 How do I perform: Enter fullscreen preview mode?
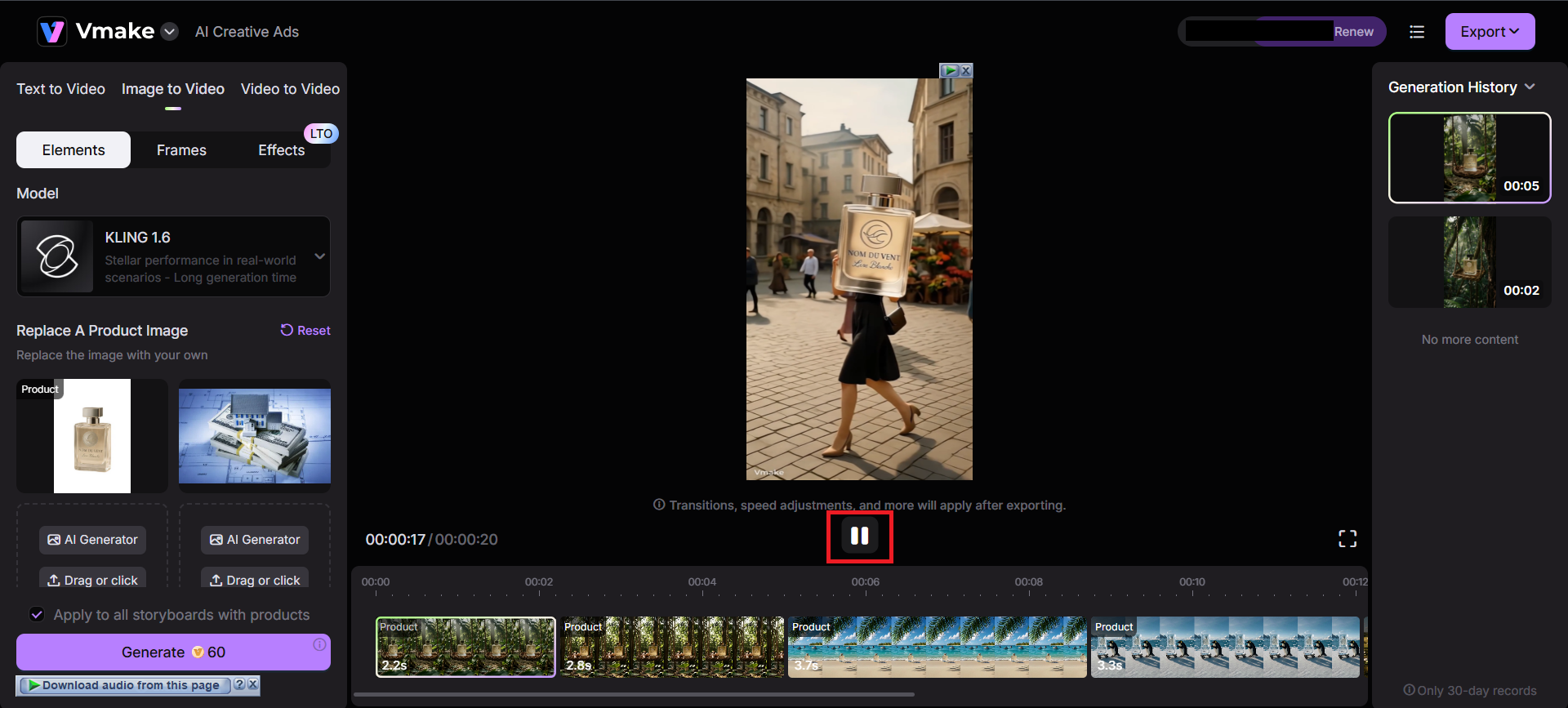[x=1347, y=539]
